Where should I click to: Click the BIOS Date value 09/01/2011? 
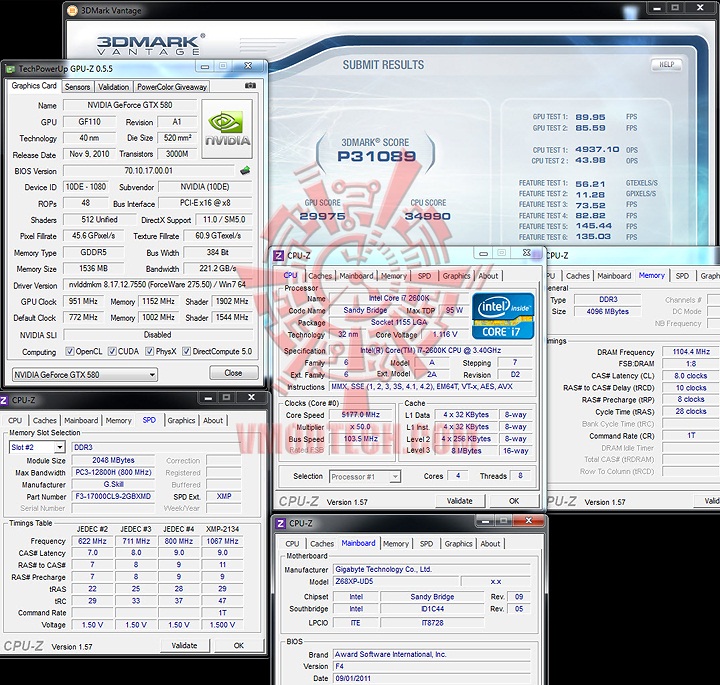pos(431,678)
